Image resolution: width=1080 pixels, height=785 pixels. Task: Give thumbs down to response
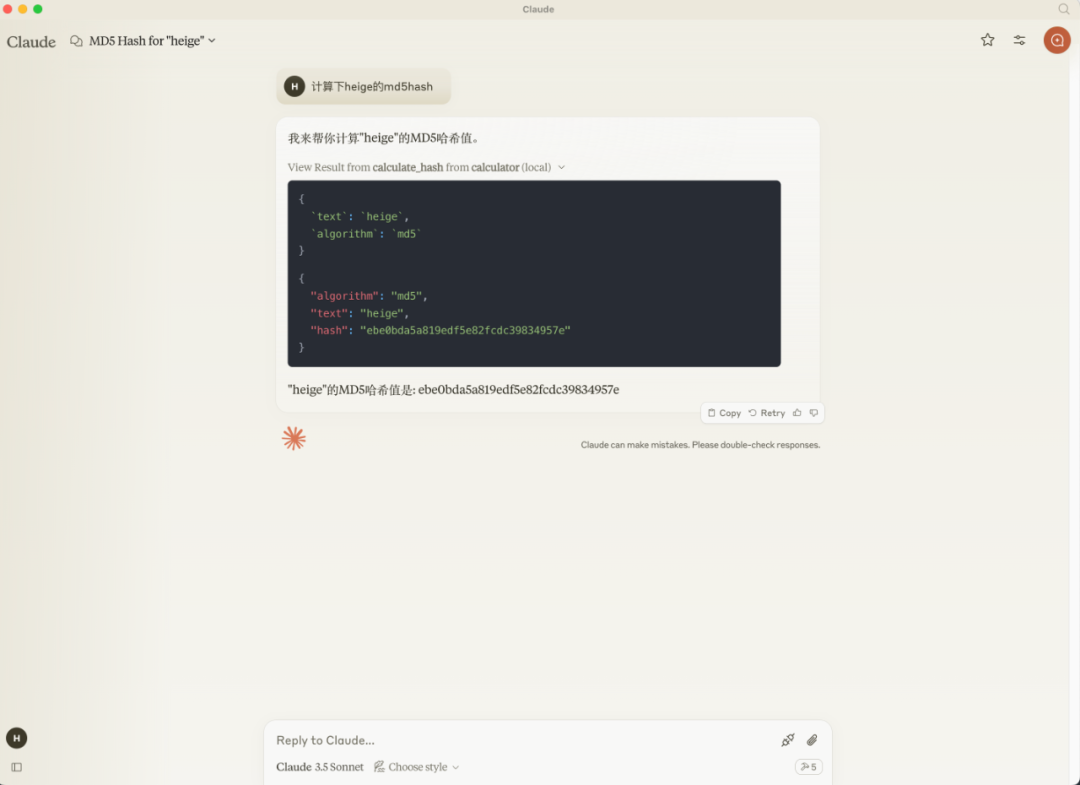813,412
